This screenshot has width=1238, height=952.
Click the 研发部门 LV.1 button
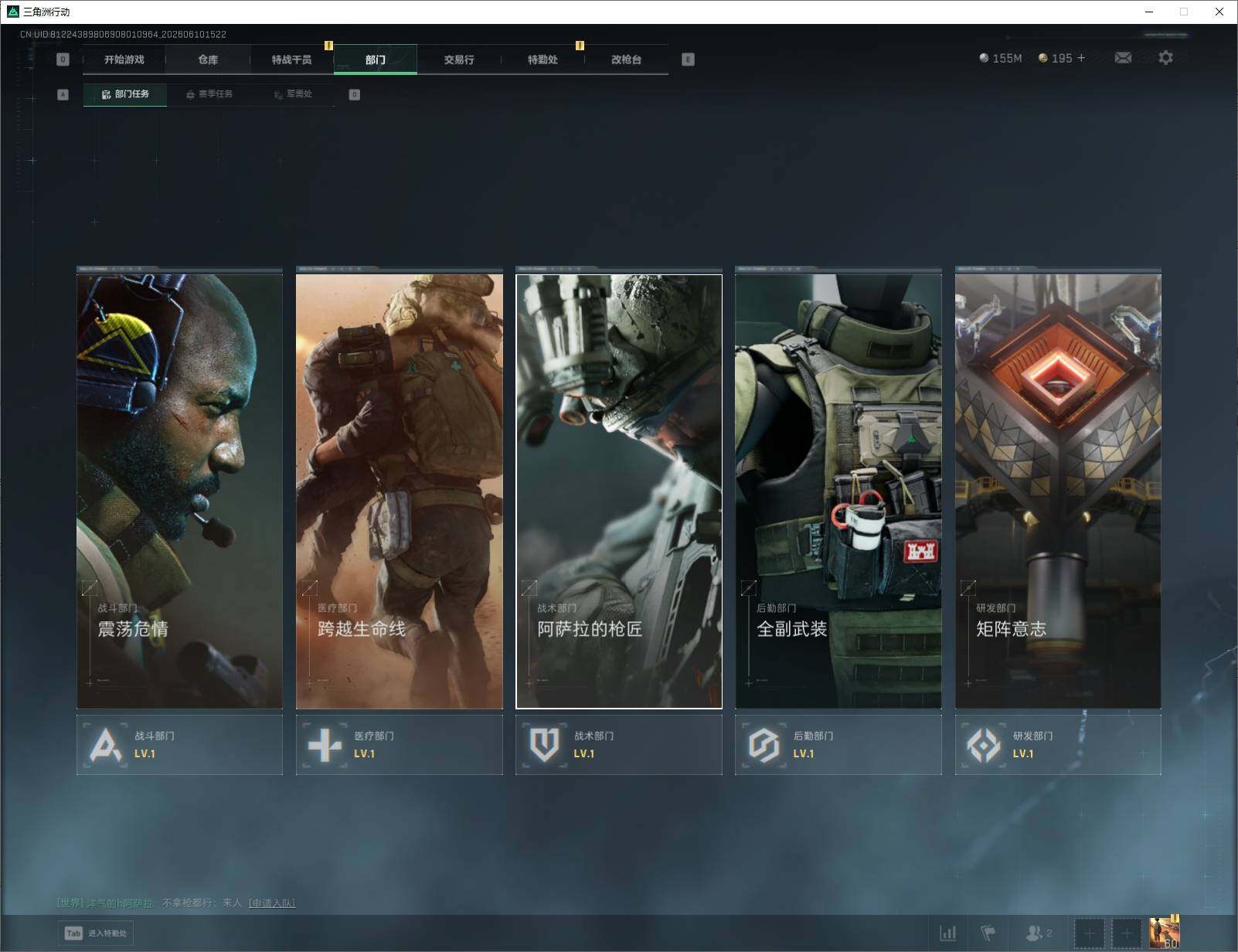[x=1058, y=745]
